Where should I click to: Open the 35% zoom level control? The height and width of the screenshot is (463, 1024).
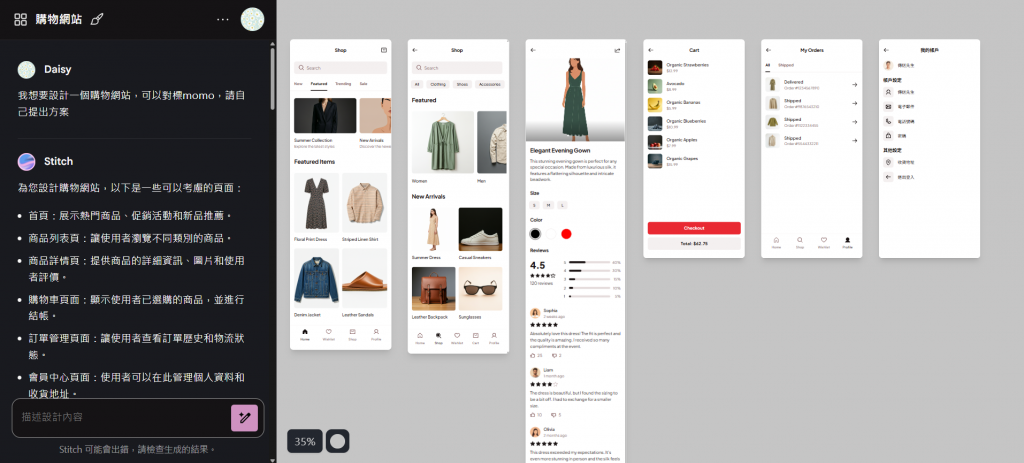point(304,441)
